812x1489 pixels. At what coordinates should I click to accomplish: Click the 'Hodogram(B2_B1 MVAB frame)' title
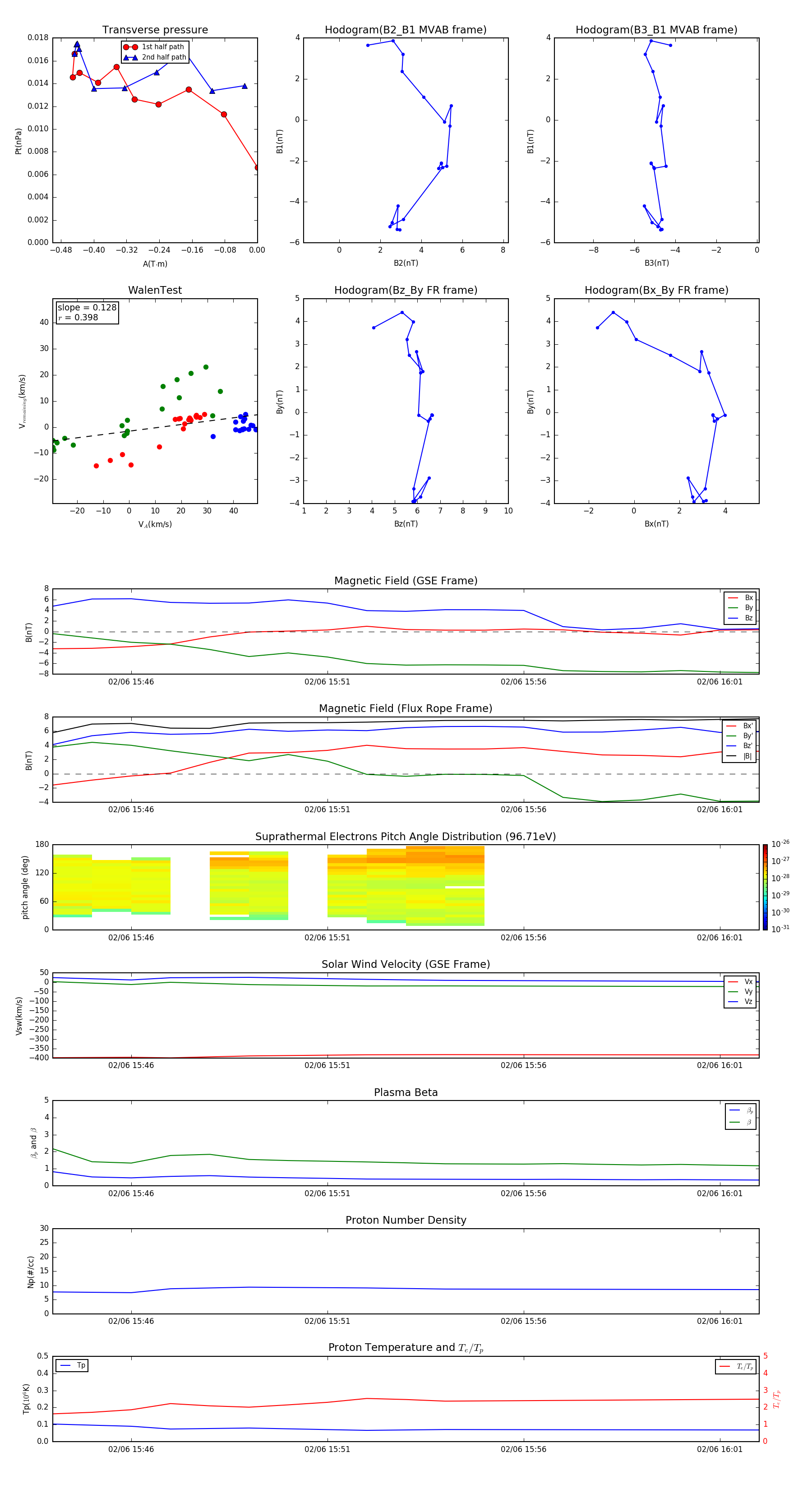(x=406, y=30)
